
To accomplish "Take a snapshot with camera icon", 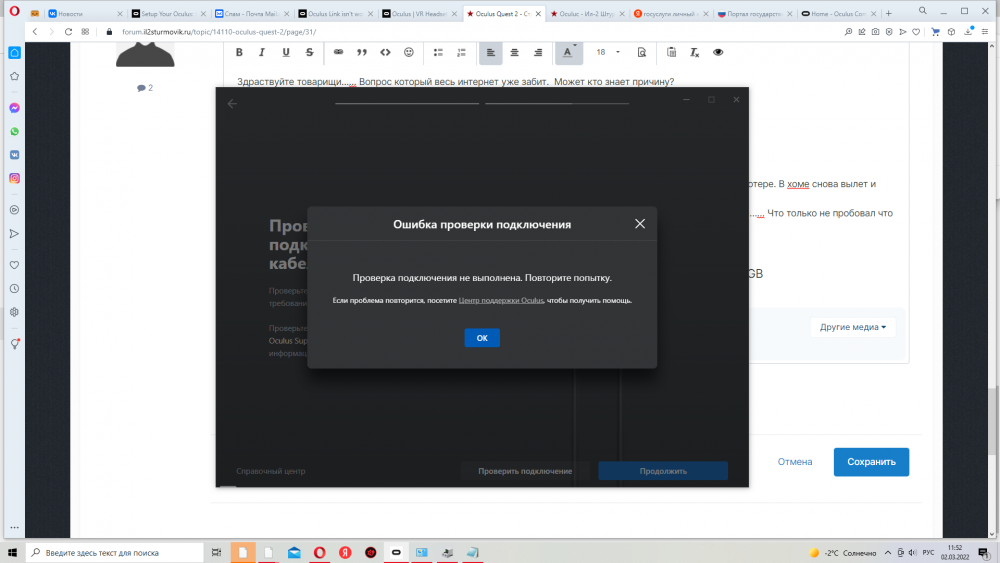I will tap(876, 32).
